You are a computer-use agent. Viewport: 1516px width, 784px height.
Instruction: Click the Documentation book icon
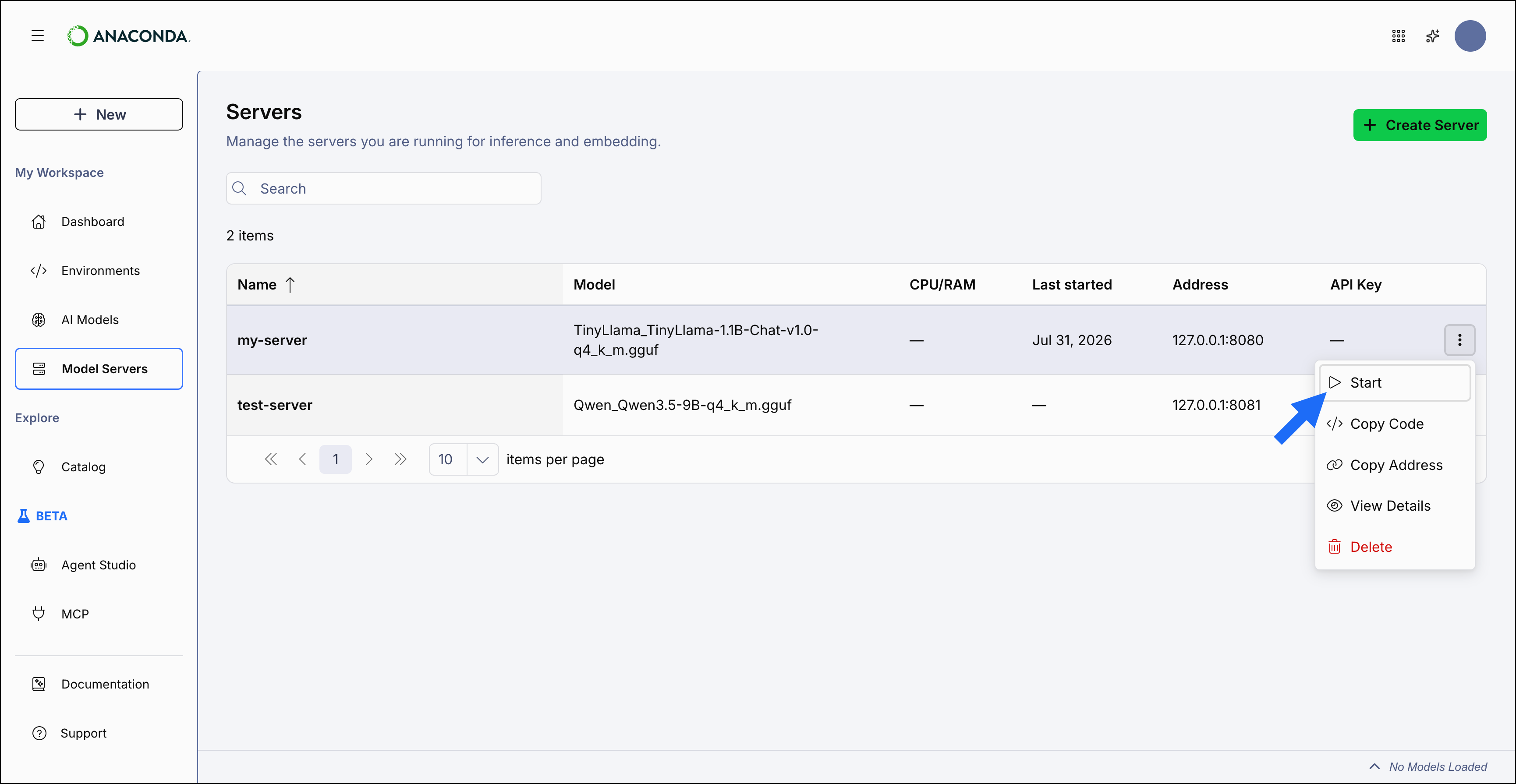(x=39, y=684)
